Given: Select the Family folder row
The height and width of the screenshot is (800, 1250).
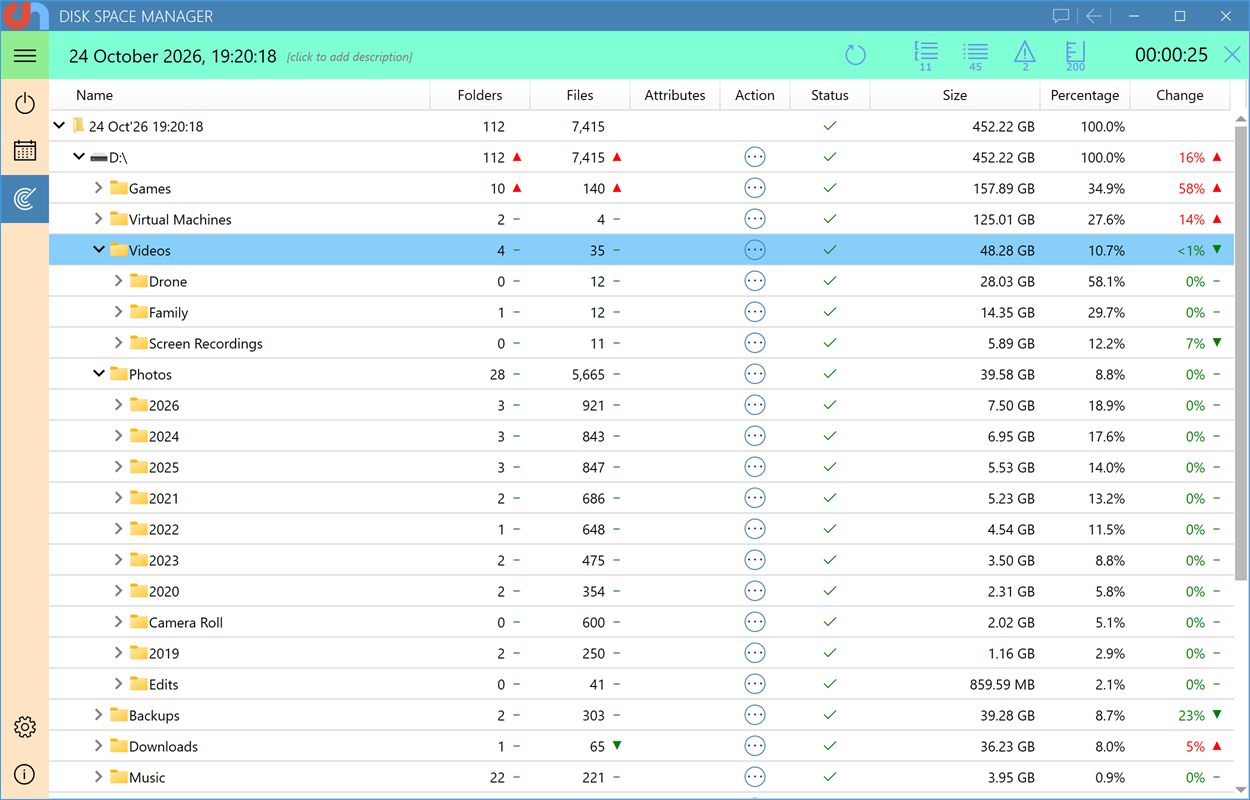Looking at the screenshot, I should [x=641, y=312].
